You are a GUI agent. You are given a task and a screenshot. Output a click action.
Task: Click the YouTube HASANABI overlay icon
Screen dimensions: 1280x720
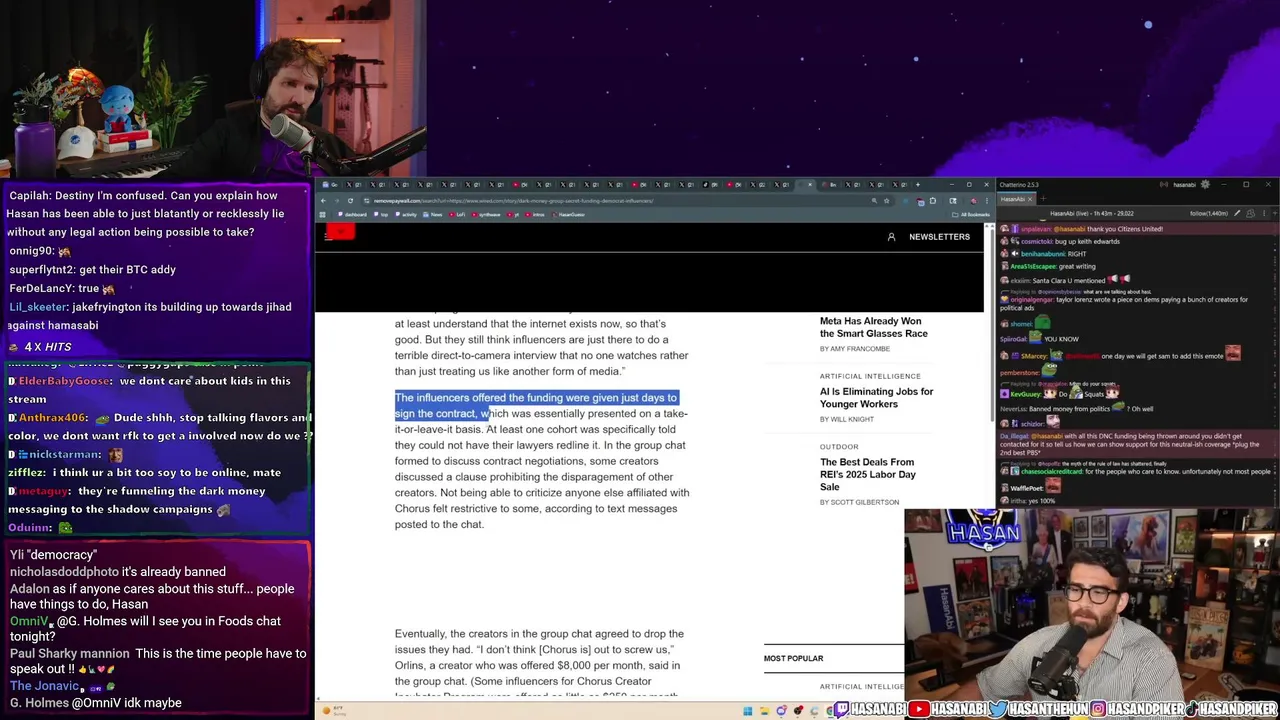click(x=921, y=709)
